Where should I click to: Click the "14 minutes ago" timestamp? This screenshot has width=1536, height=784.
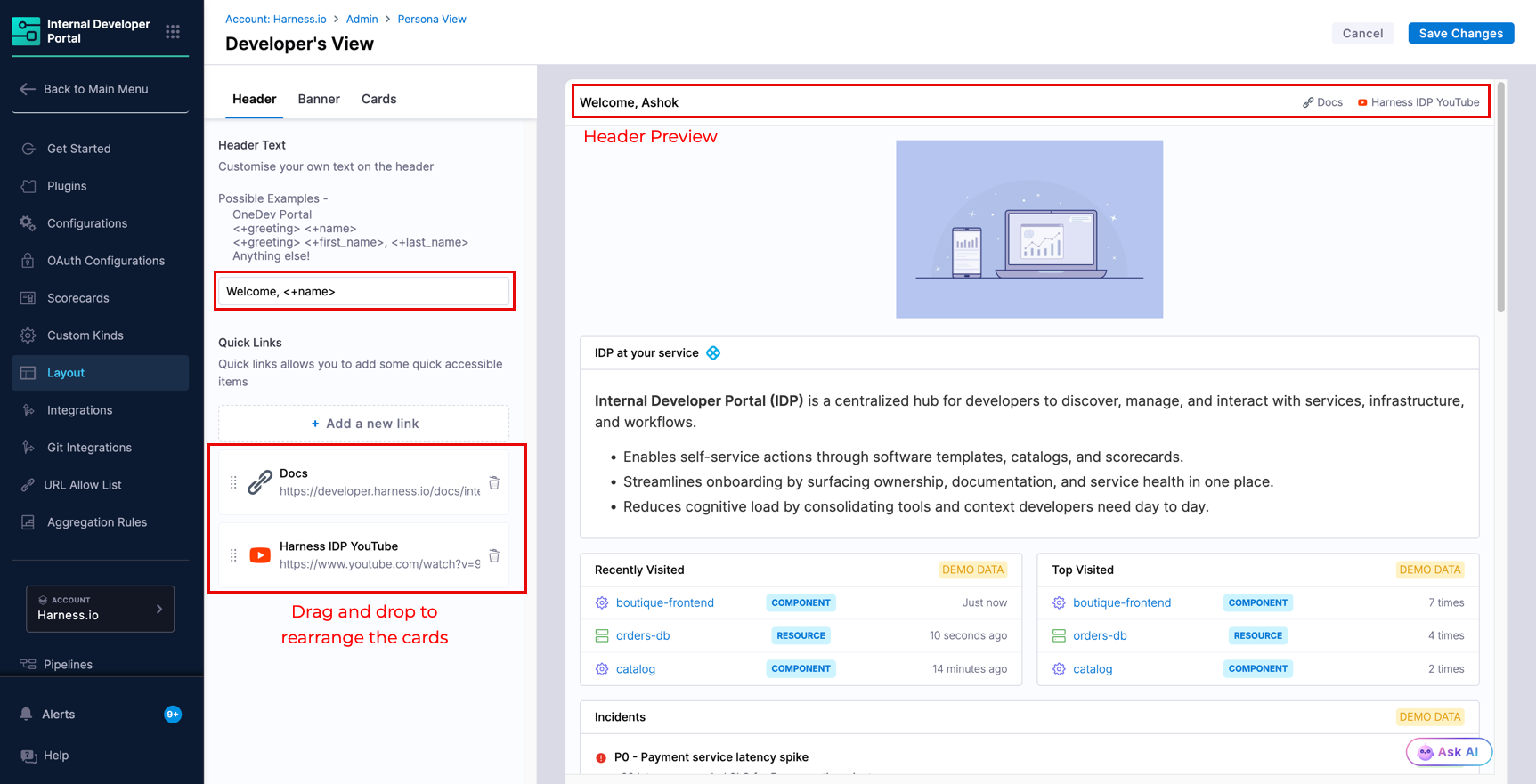970,668
